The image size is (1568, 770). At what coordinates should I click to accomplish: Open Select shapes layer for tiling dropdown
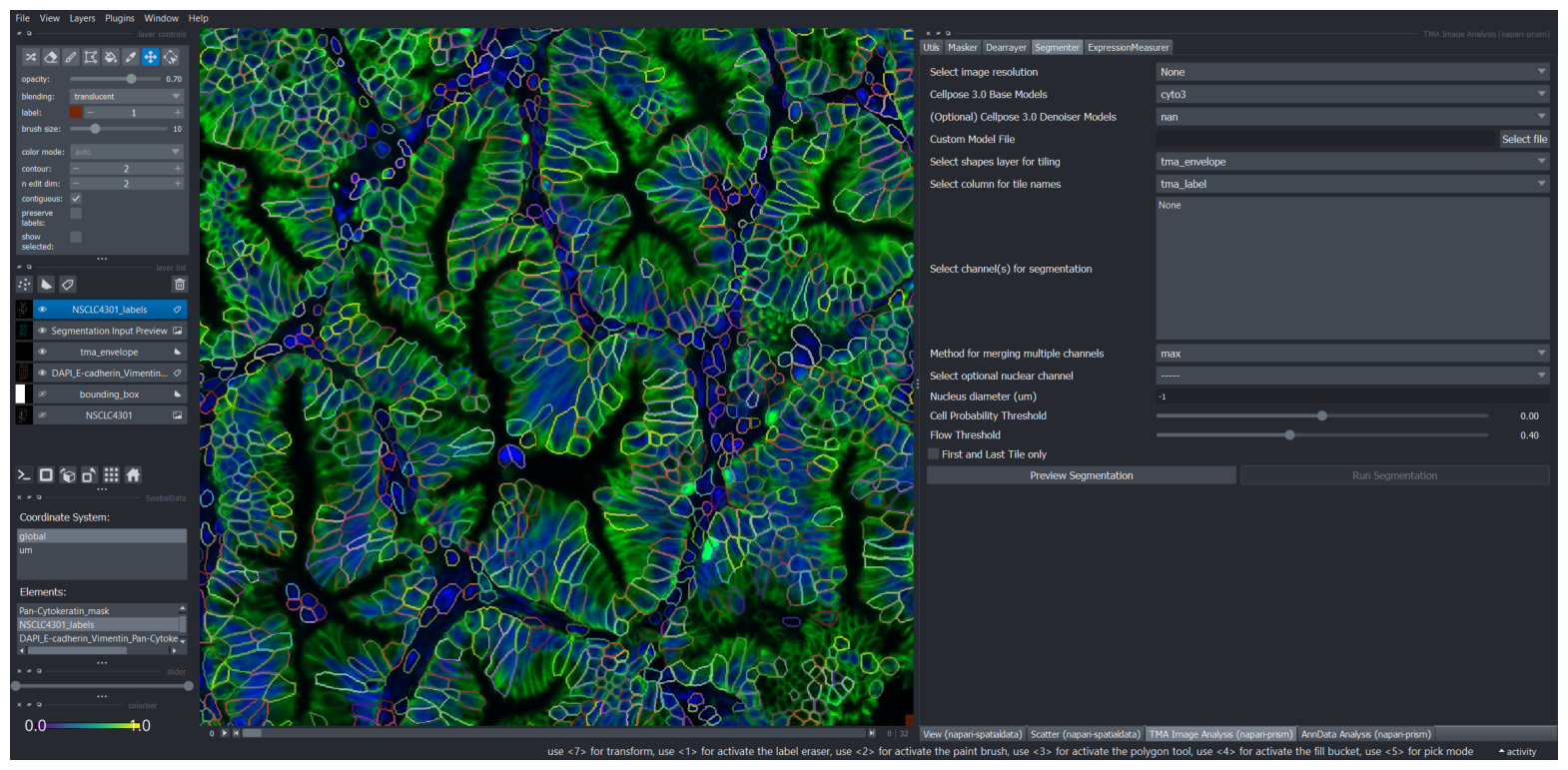tap(1352, 161)
